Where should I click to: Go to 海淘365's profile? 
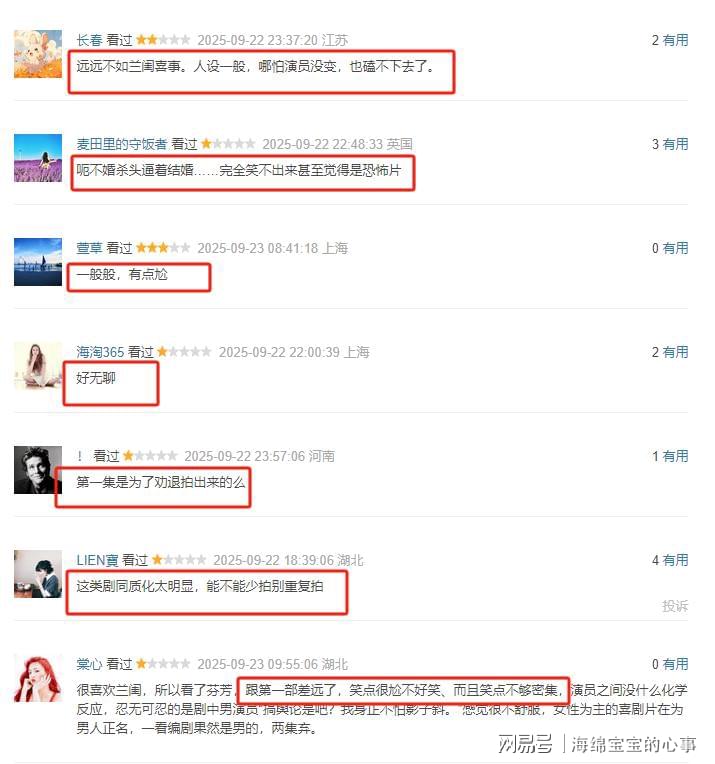(x=100, y=352)
